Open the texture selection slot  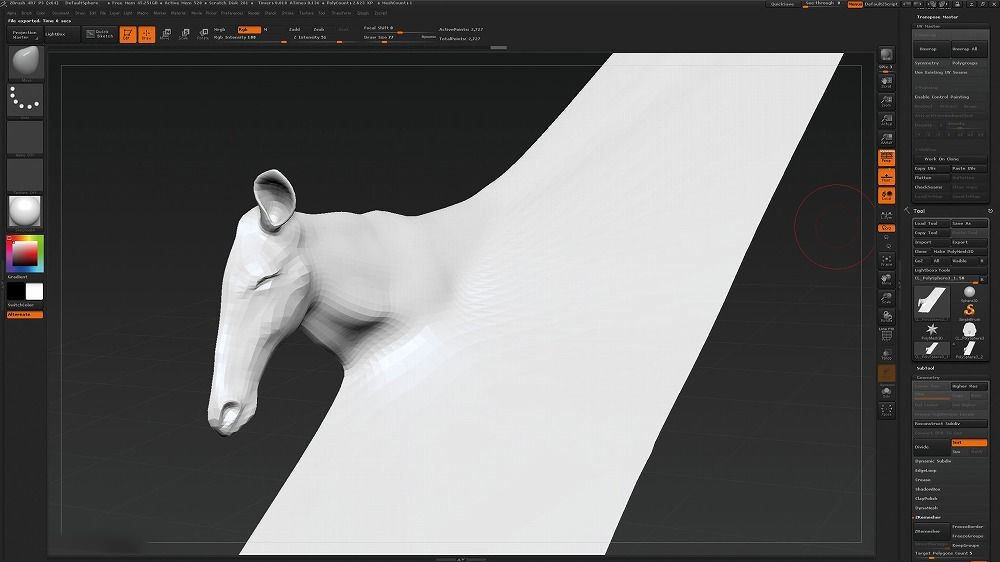coord(25,175)
